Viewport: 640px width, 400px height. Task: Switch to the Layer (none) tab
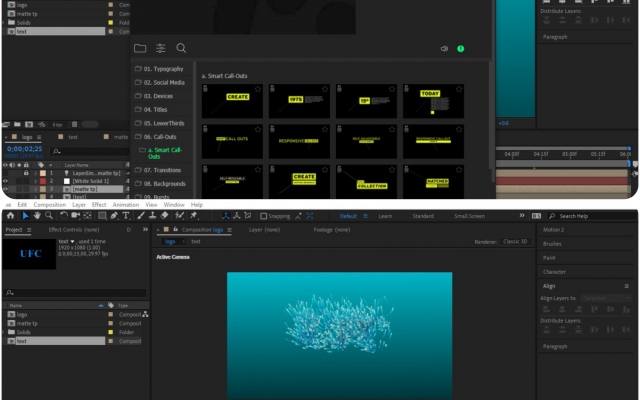coord(264,230)
